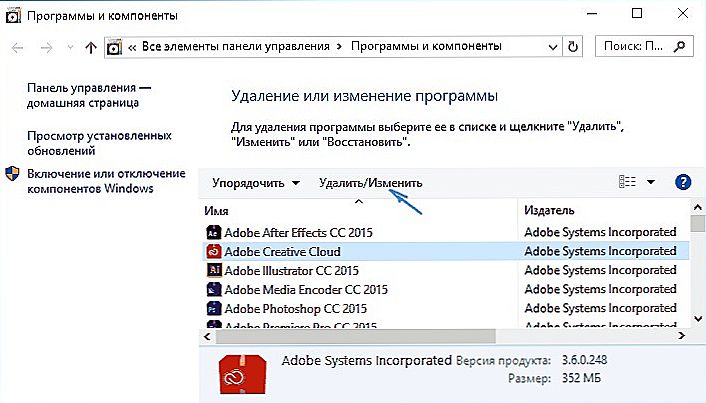The image size is (706, 403).
Task: Click the search magnifier icon
Action: click(679, 46)
